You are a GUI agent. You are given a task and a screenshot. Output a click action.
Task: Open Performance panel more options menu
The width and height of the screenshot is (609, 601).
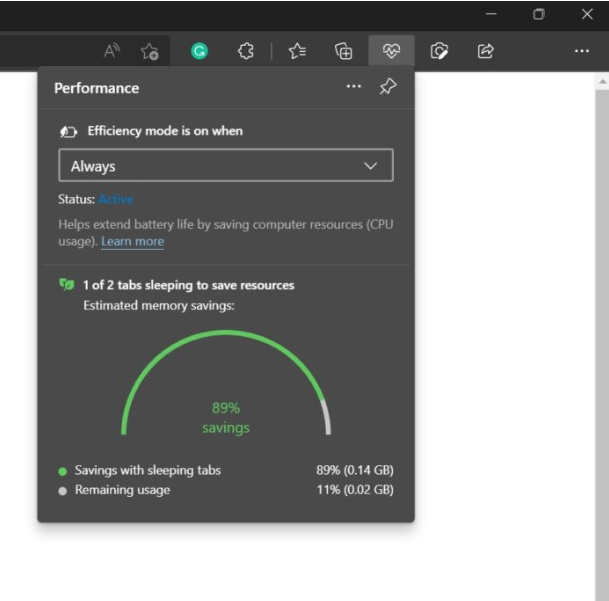click(353, 86)
